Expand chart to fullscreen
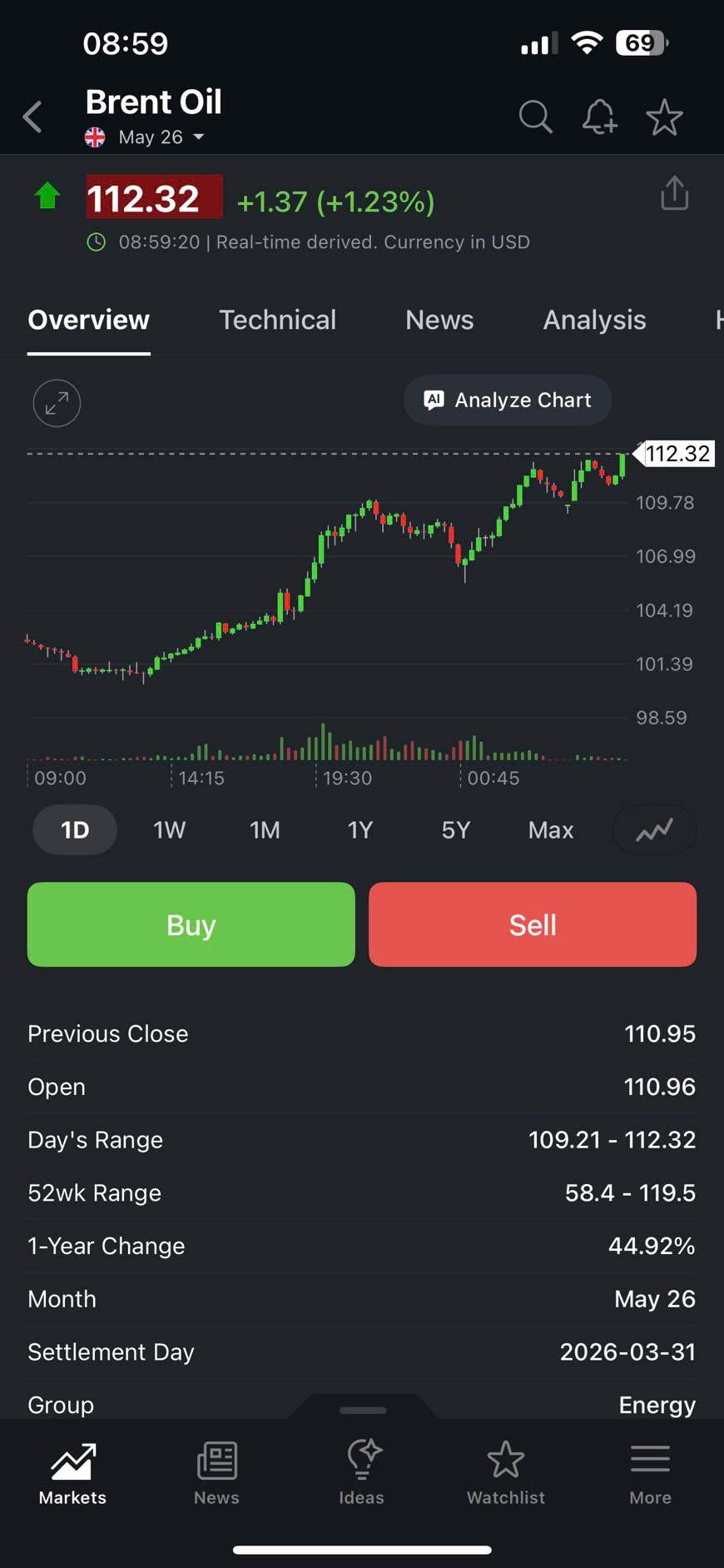 click(57, 403)
